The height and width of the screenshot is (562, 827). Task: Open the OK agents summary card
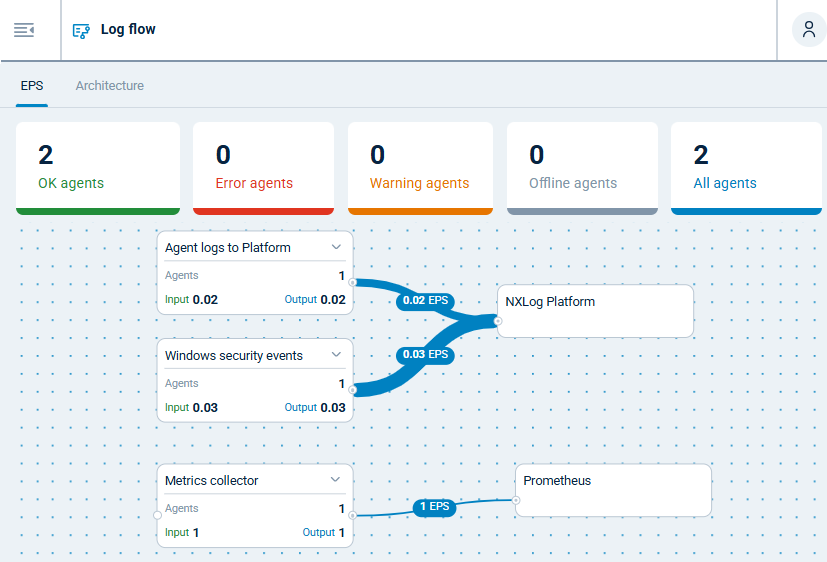(98, 168)
